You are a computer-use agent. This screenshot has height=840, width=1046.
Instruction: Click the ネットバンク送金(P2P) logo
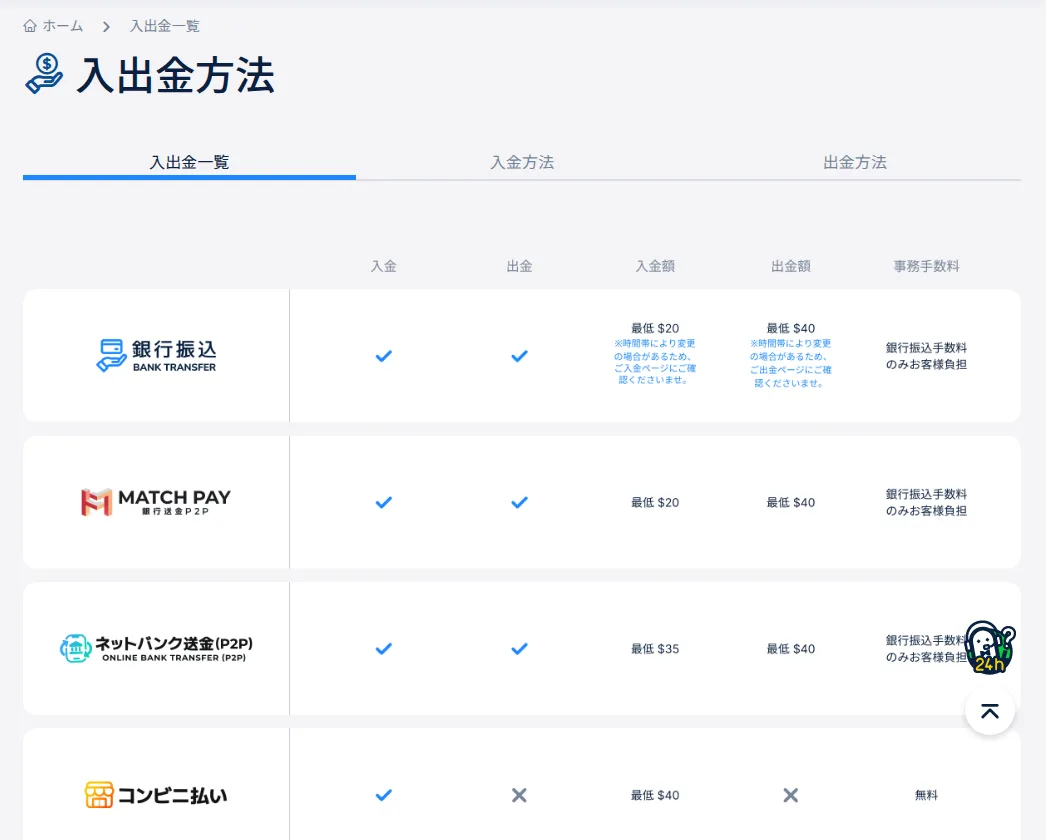click(157, 649)
